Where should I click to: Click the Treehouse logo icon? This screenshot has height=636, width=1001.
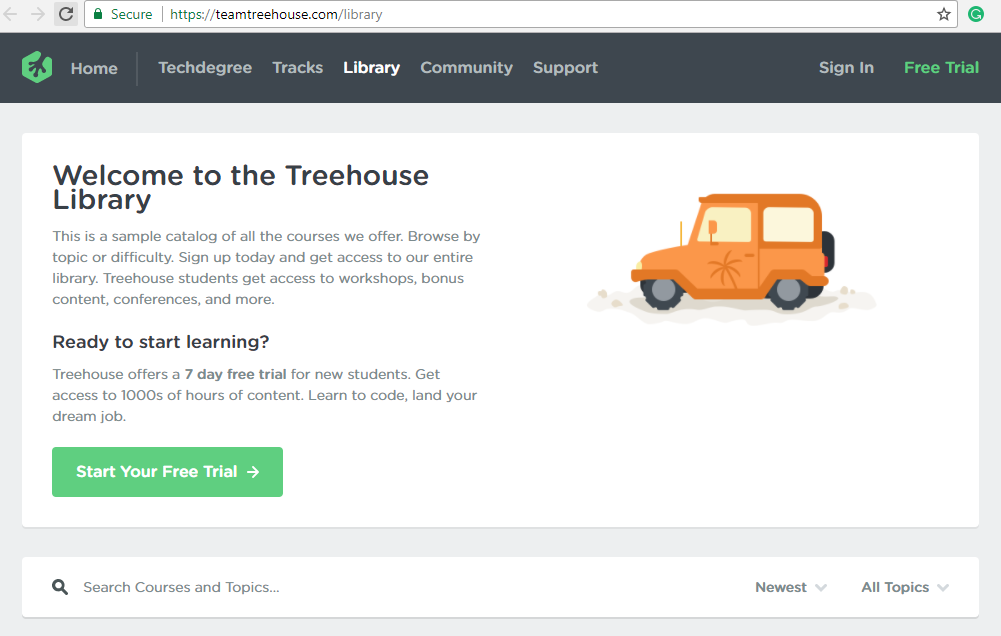click(37, 67)
